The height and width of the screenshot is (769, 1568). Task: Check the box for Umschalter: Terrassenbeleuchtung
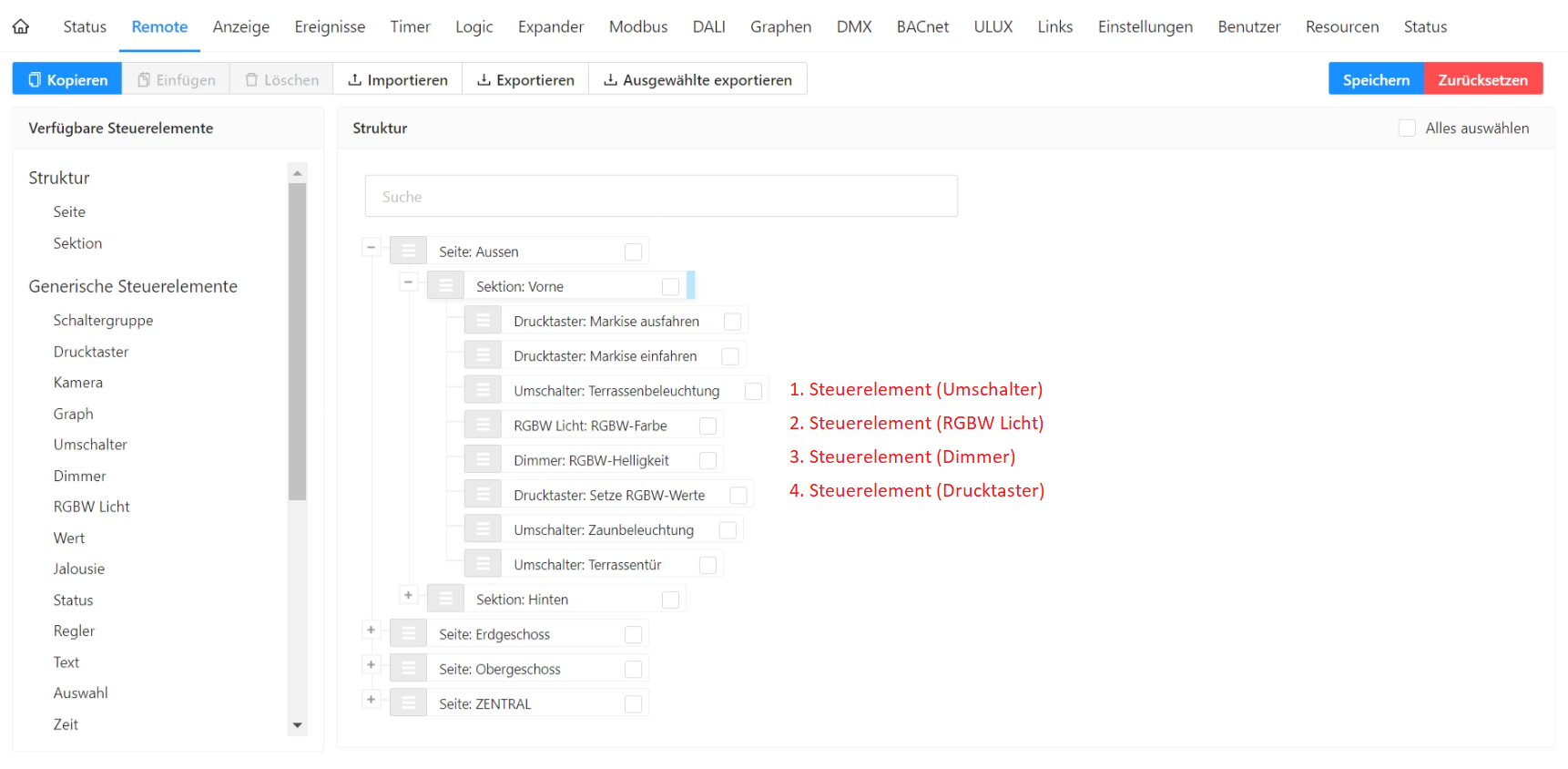pyautogui.click(x=753, y=391)
